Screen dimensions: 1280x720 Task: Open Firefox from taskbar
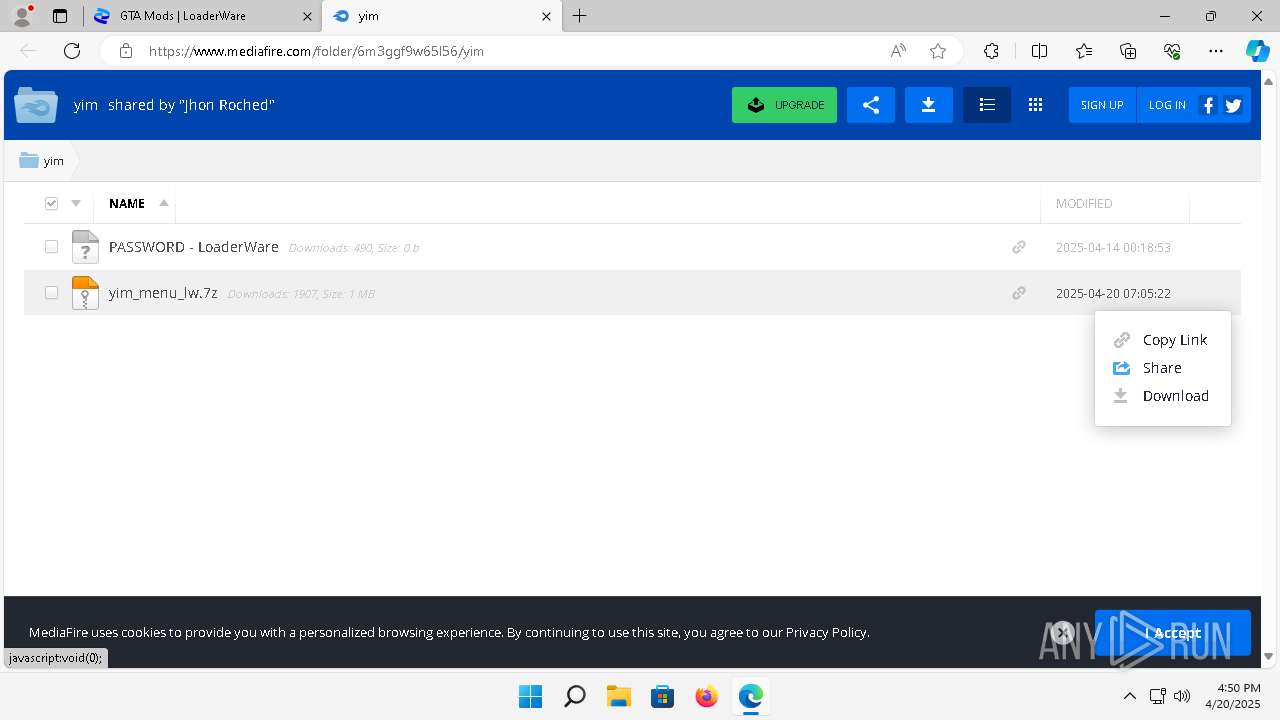[x=706, y=696]
